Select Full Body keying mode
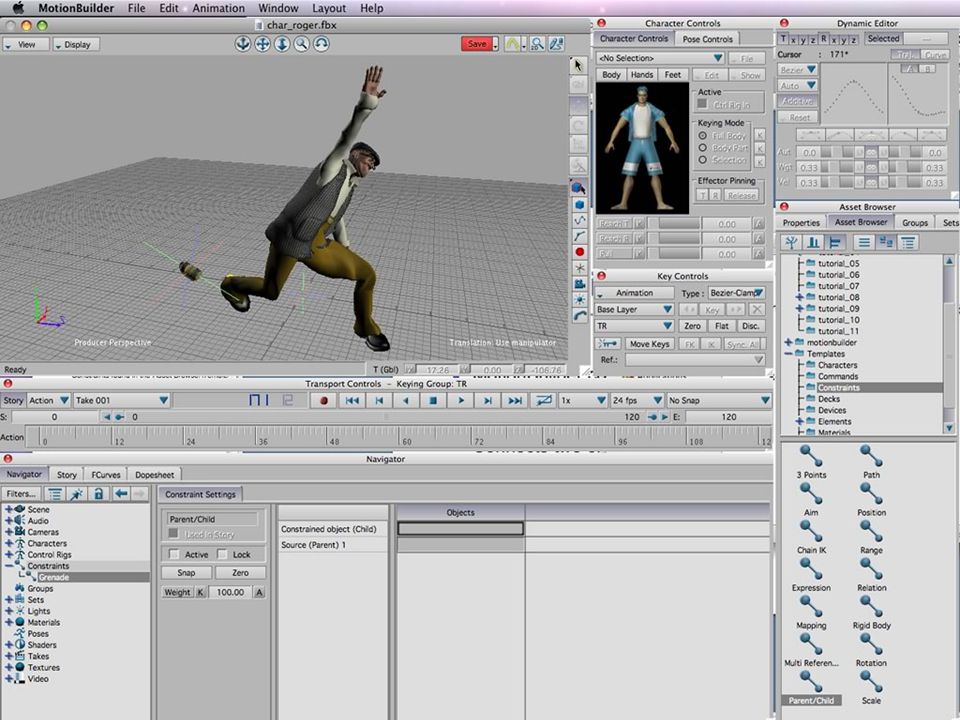Screen dimensions: 960x720 pos(703,135)
